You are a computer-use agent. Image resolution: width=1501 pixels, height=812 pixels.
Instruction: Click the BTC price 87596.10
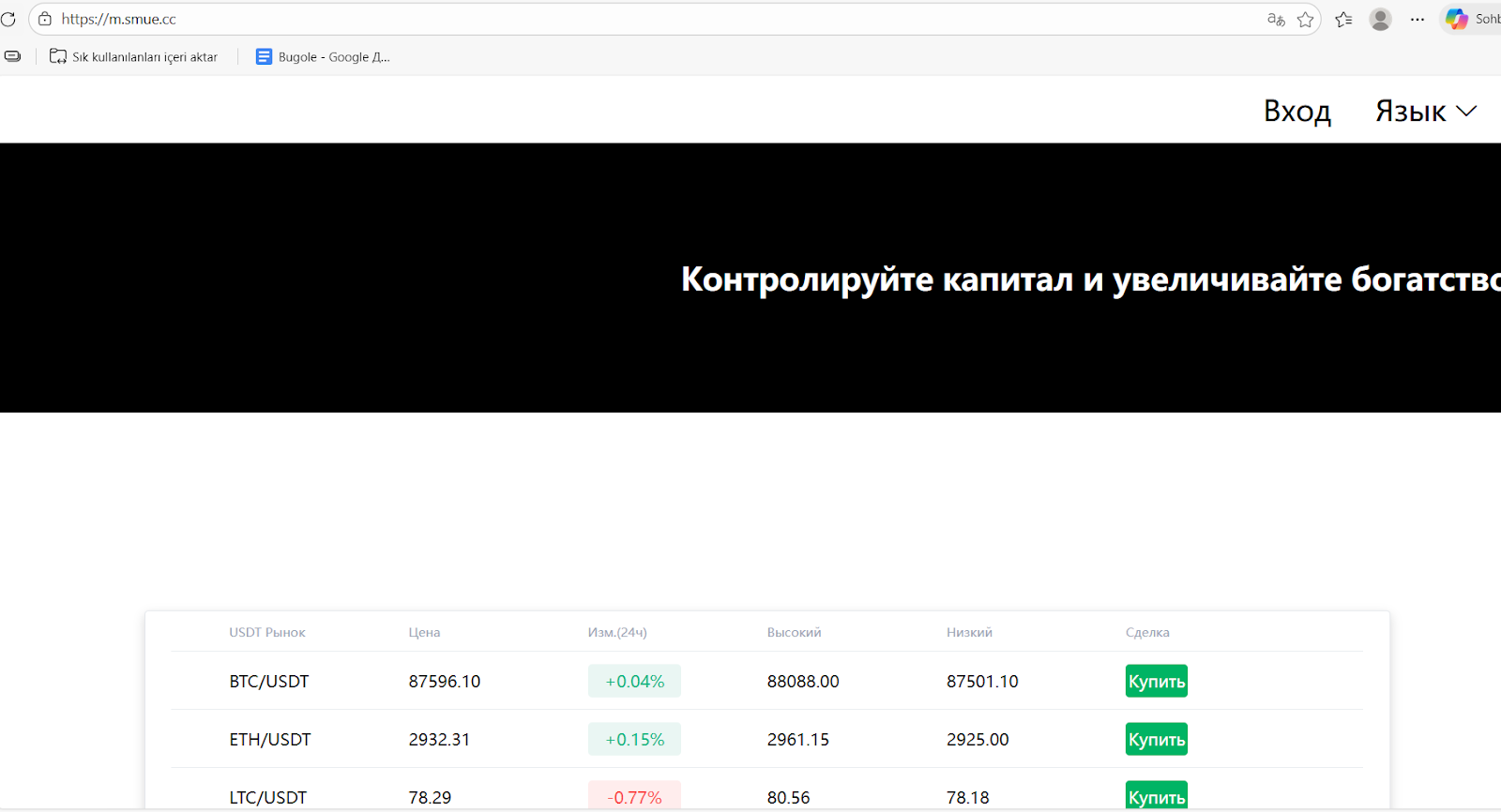pos(445,682)
